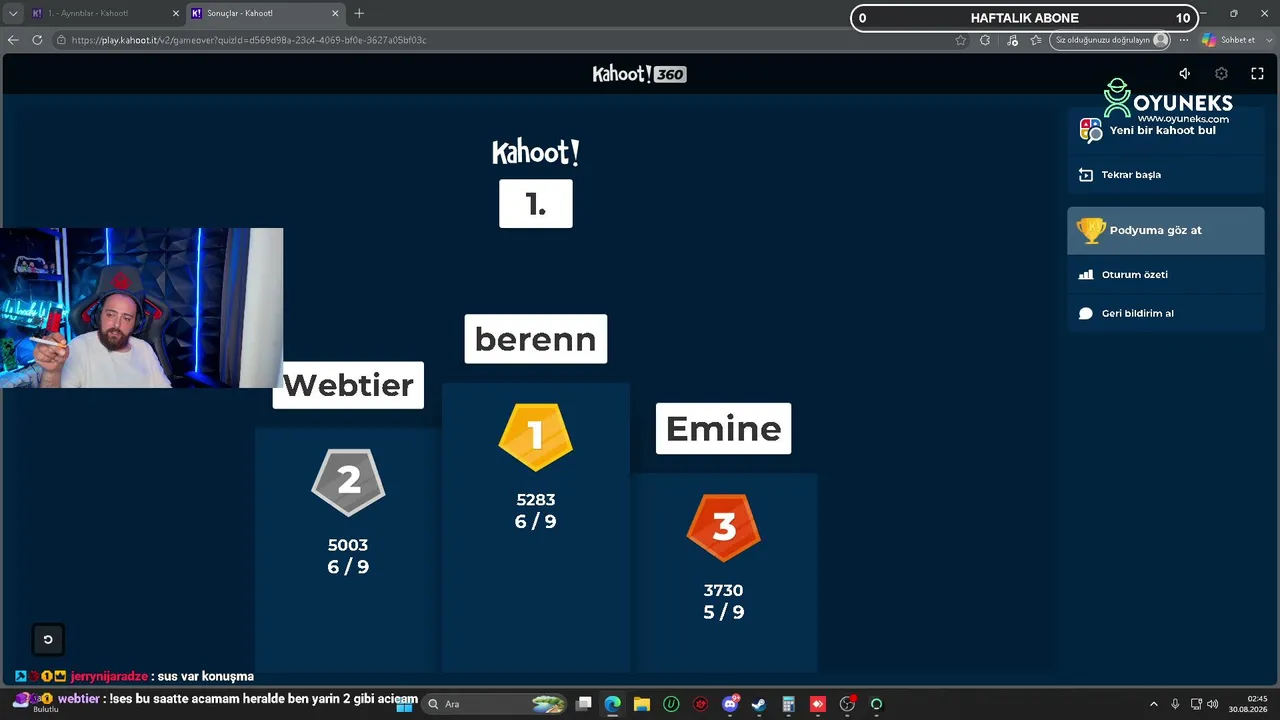Click berenn's score 5283
This screenshot has height=720, width=1280.
click(x=536, y=500)
